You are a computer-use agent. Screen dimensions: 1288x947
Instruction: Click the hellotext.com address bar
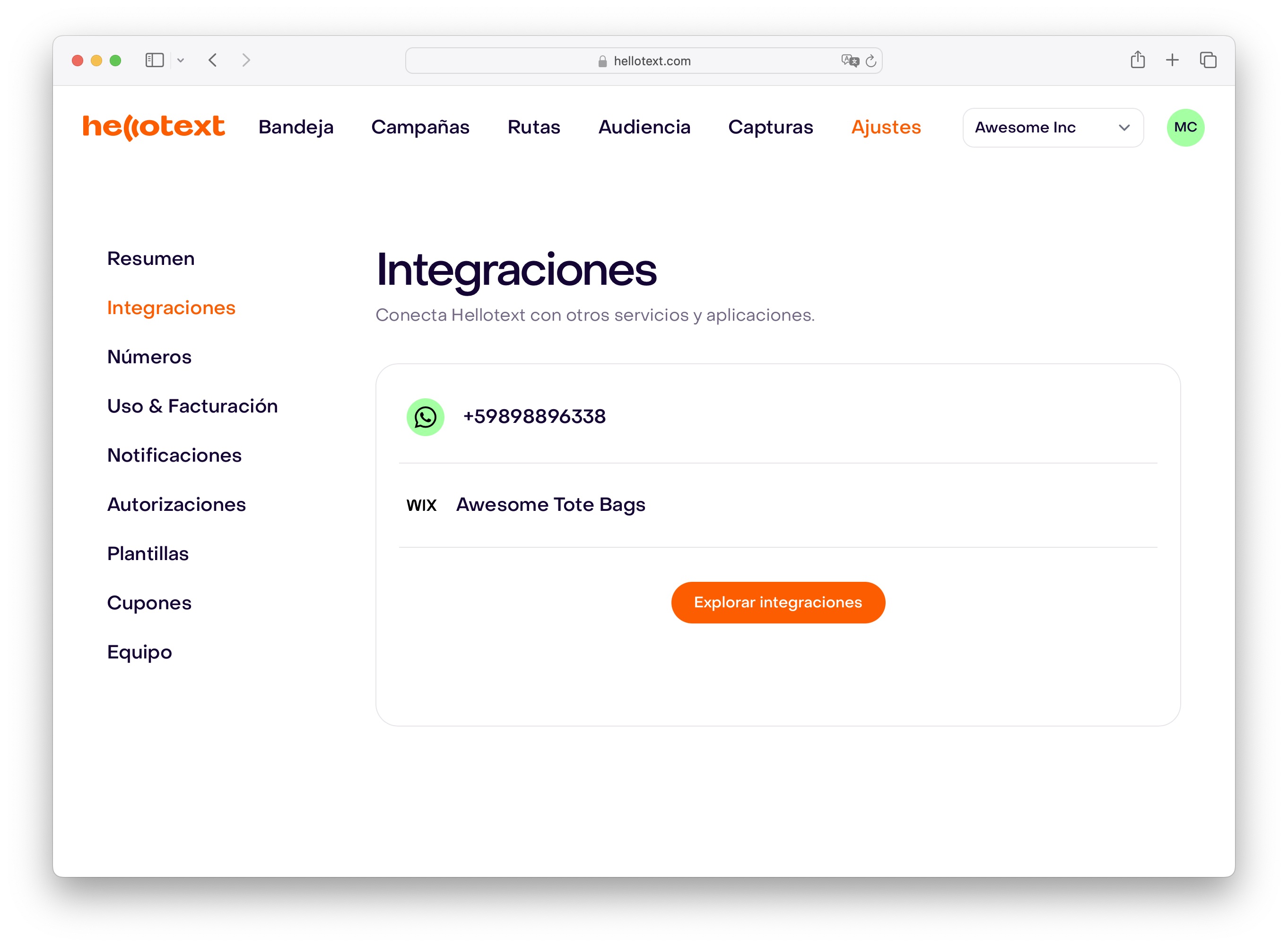click(644, 61)
